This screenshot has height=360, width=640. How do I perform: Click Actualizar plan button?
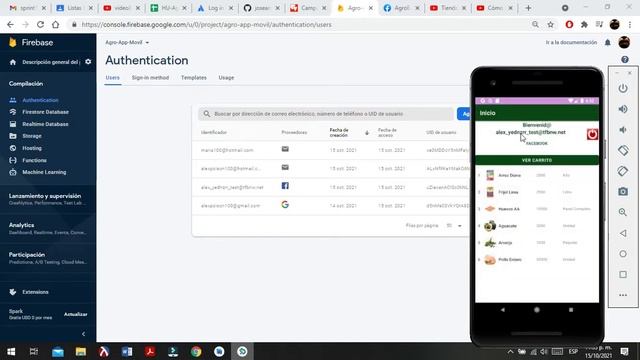pyautogui.click(x=76, y=314)
